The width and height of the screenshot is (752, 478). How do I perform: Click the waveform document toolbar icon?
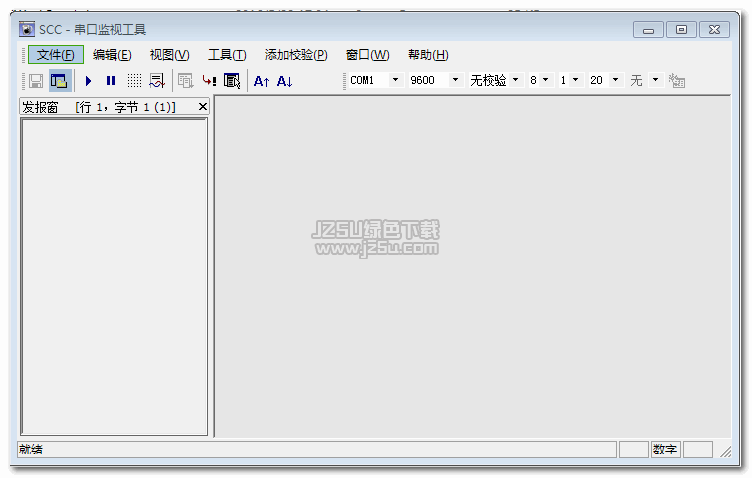[157, 80]
